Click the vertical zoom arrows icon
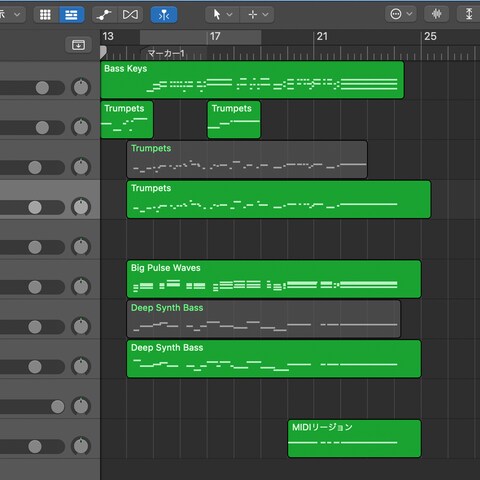Viewport: 480px width, 480px height. coord(469,14)
